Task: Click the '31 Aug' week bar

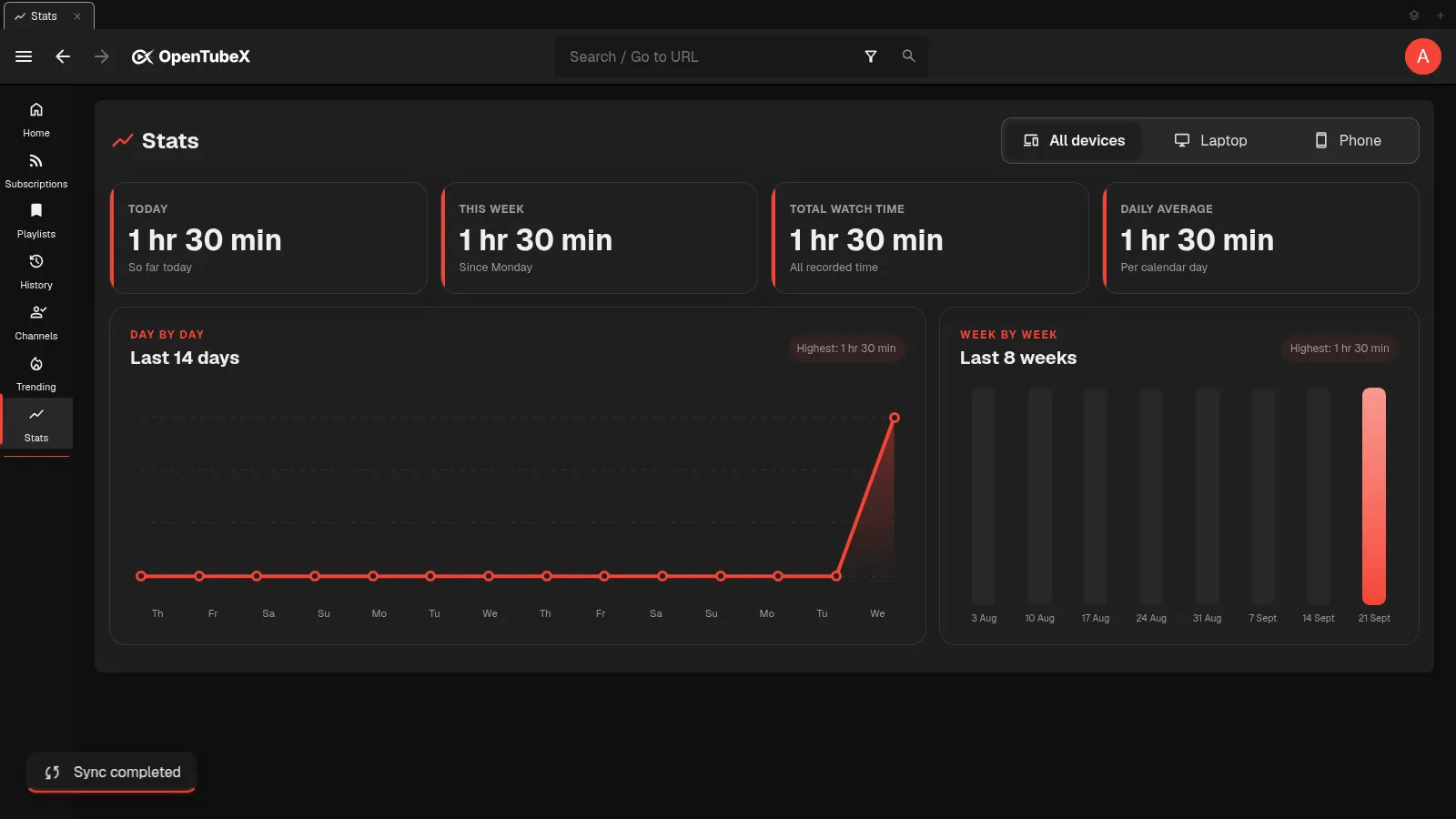Action: [1207, 496]
